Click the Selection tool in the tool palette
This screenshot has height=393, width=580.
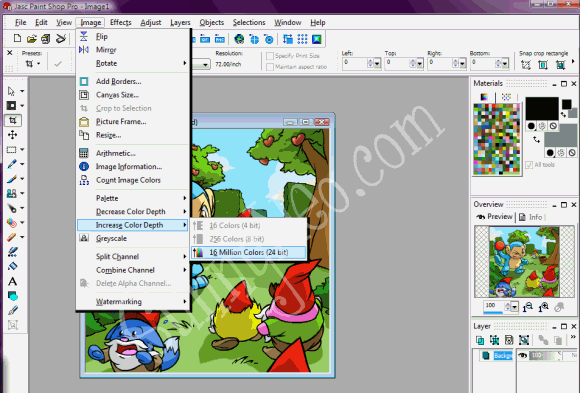pyautogui.click(x=11, y=150)
